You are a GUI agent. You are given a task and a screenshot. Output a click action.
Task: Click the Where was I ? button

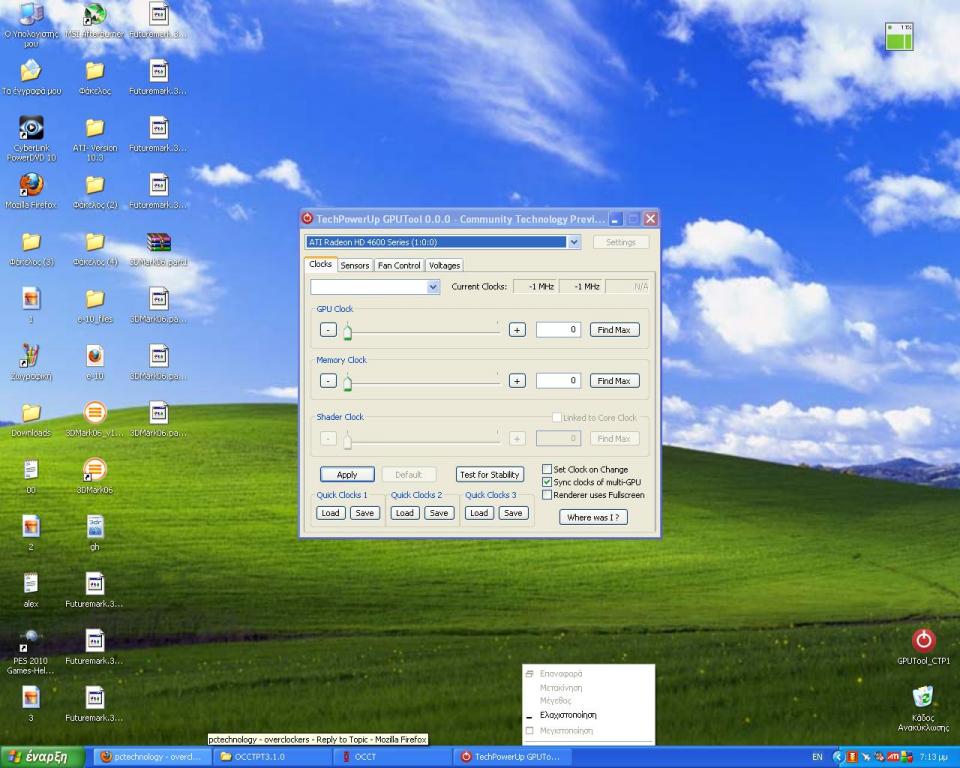[x=593, y=517]
